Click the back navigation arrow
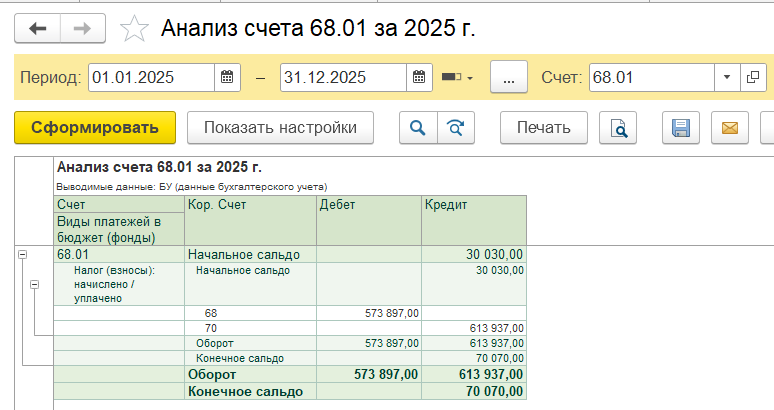774x410 pixels. [38, 29]
